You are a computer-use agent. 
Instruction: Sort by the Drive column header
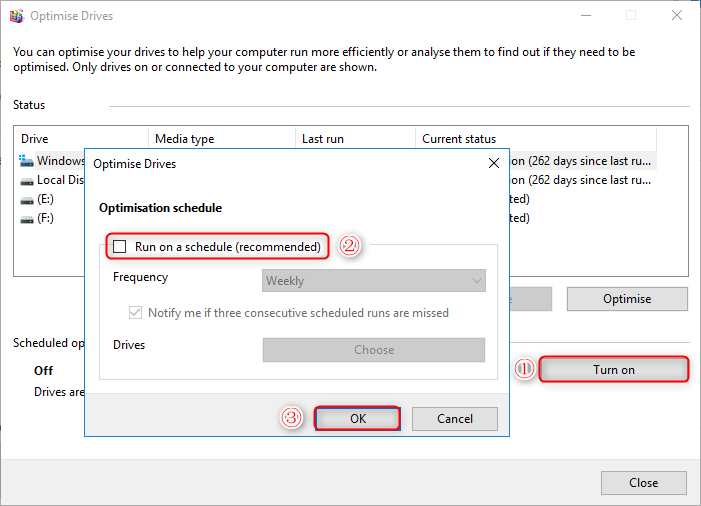[x=80, y=139]
